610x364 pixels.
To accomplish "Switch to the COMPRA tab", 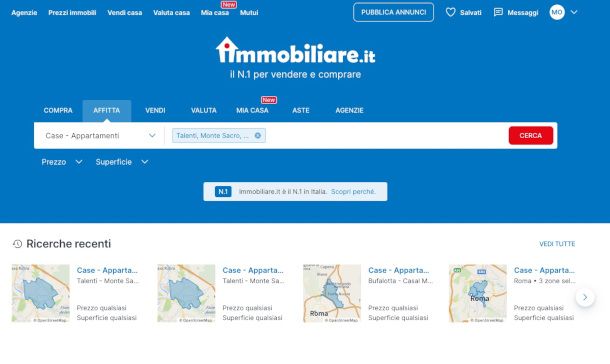I will point(58,110).
